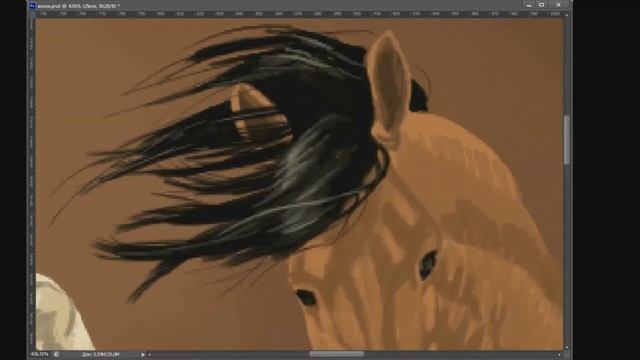Image resolution: width=640 pixels, height=360 pixels.
Task: Click the scroll up arrow on vertical scrollbar
Action: (x=567, y=15)
